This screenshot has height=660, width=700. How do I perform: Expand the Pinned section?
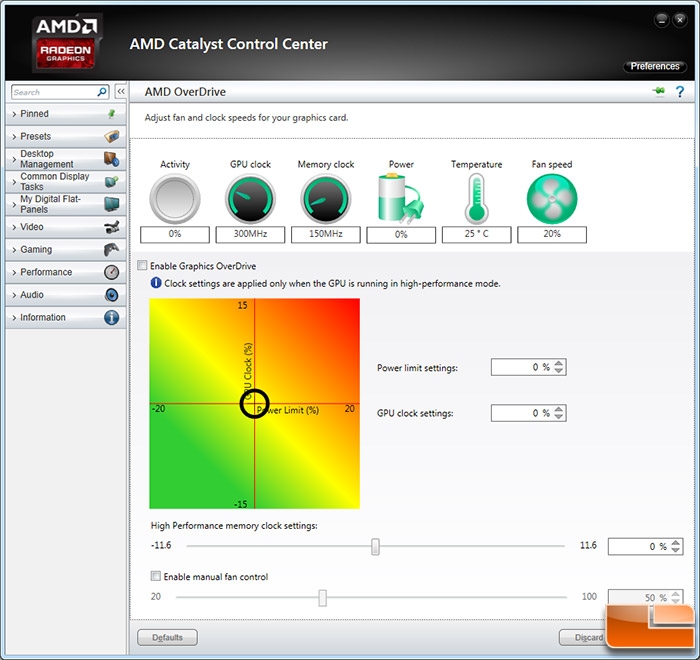click(x=66, y=114)
